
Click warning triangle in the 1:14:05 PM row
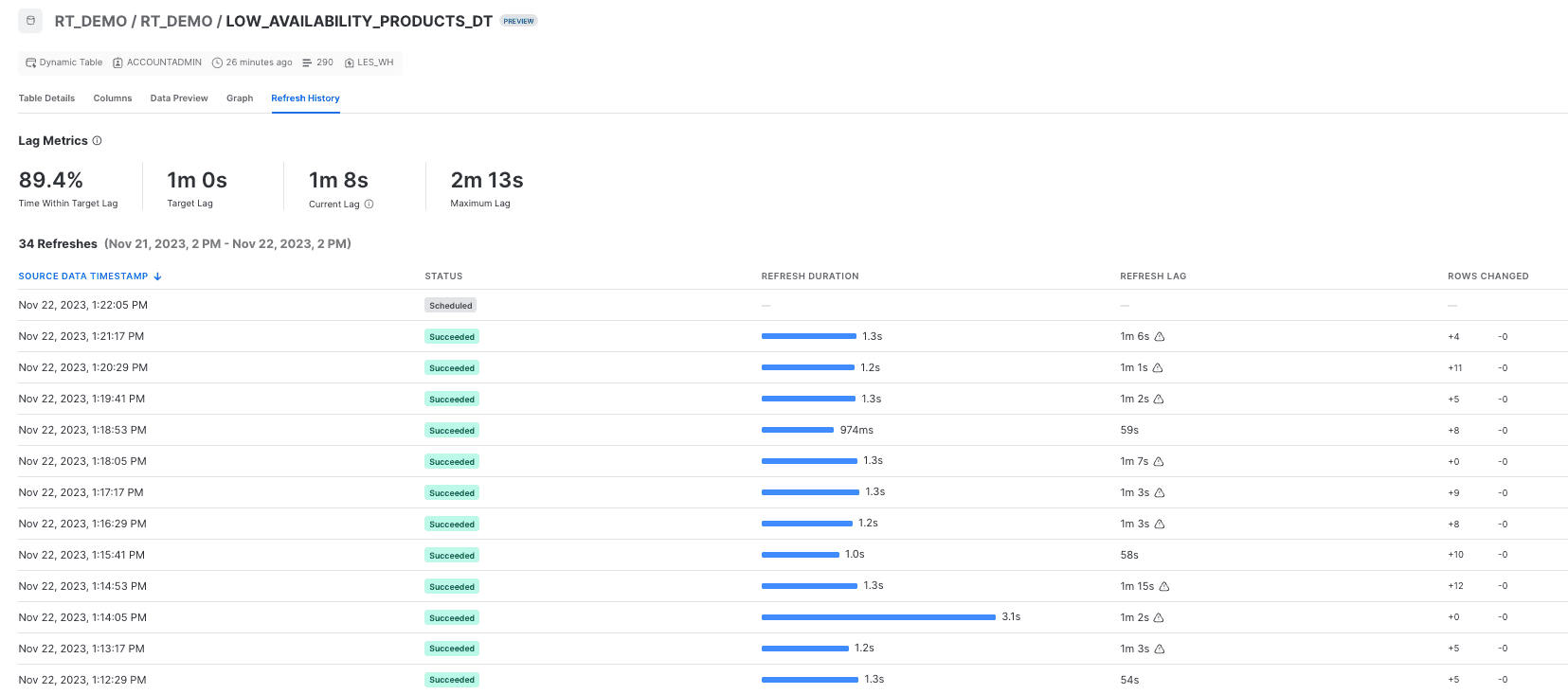click(x=1159, y=617)
